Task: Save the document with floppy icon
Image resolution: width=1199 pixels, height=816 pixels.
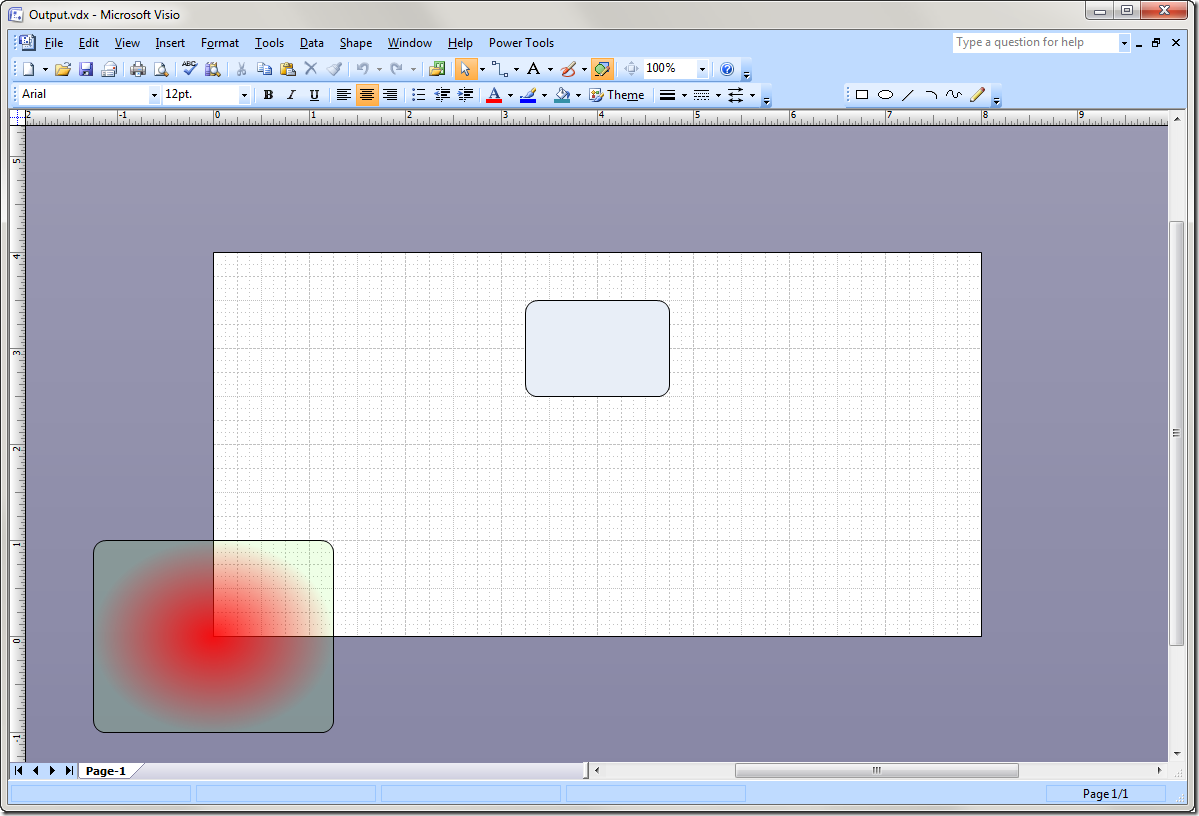Action: point(86,69)
